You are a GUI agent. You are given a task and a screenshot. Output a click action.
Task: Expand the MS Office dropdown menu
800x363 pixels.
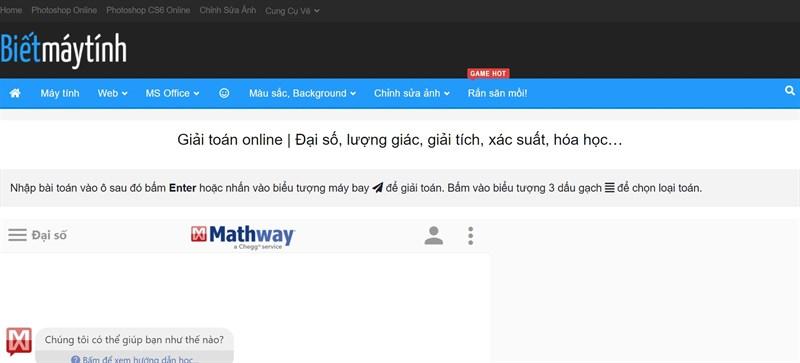[x=172, y=93]
